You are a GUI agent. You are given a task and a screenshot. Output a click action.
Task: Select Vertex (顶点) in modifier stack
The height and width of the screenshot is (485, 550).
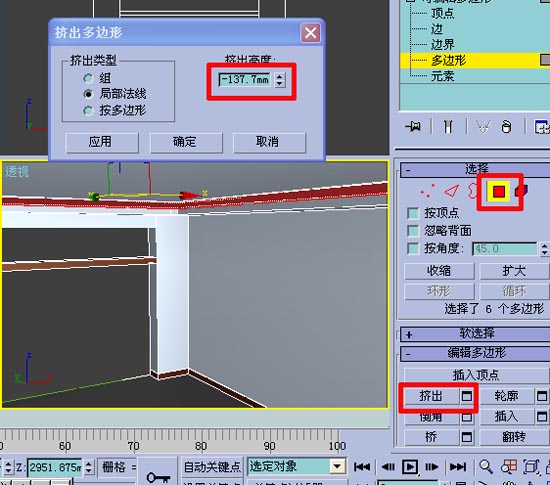point(442,14)
